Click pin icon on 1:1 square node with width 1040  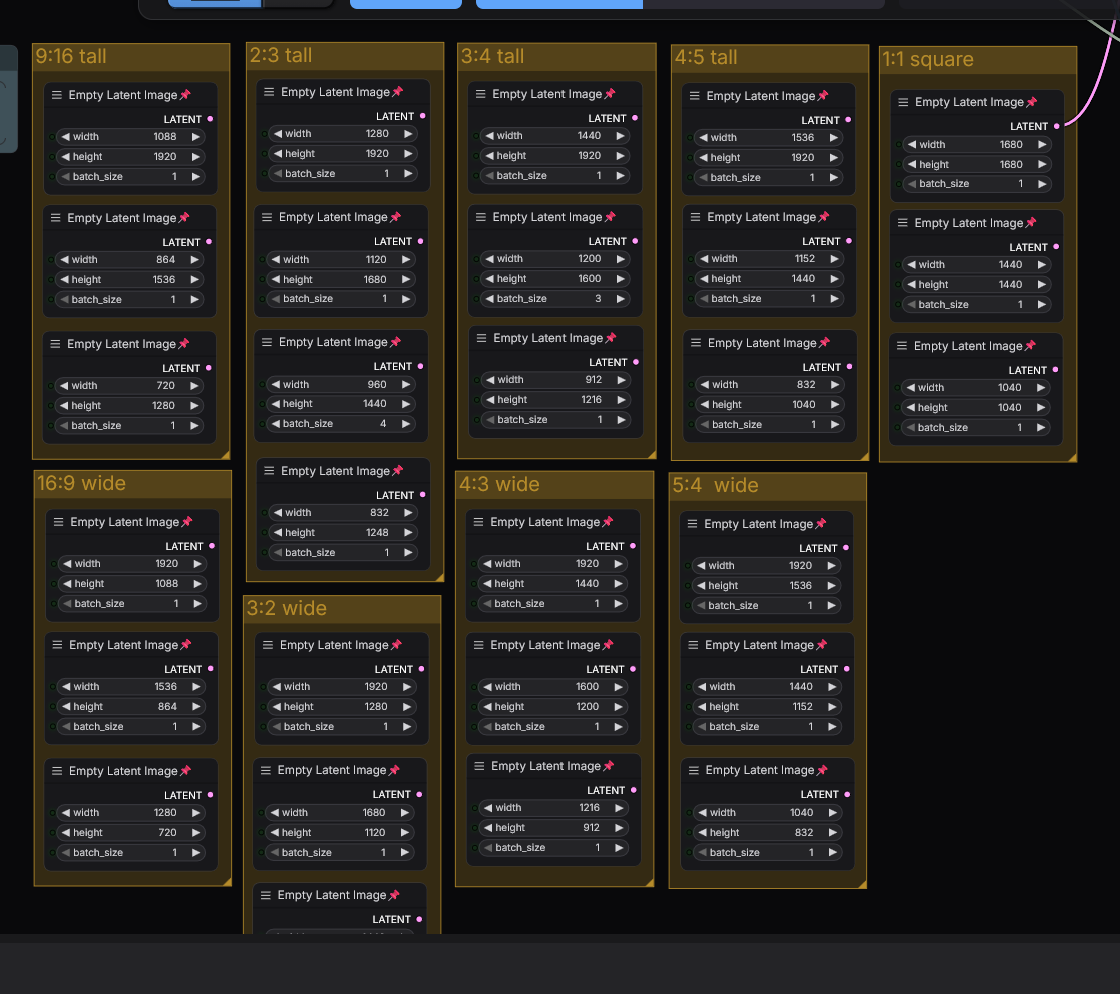click(1030, 346)
